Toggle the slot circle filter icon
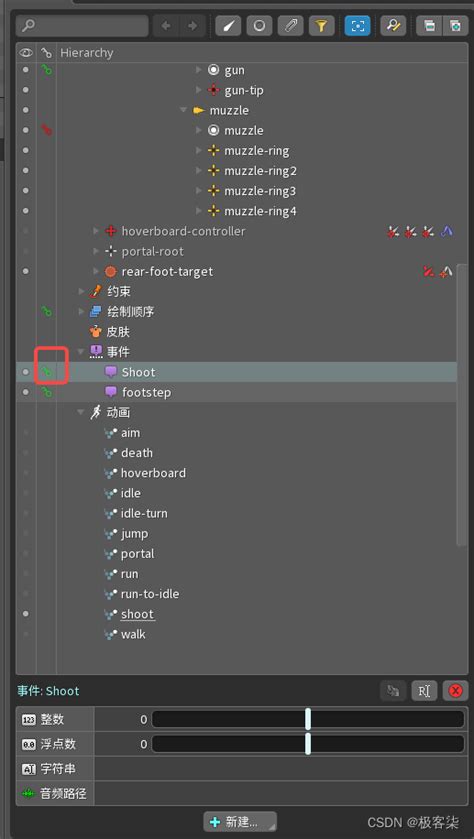 pos(259,26)
